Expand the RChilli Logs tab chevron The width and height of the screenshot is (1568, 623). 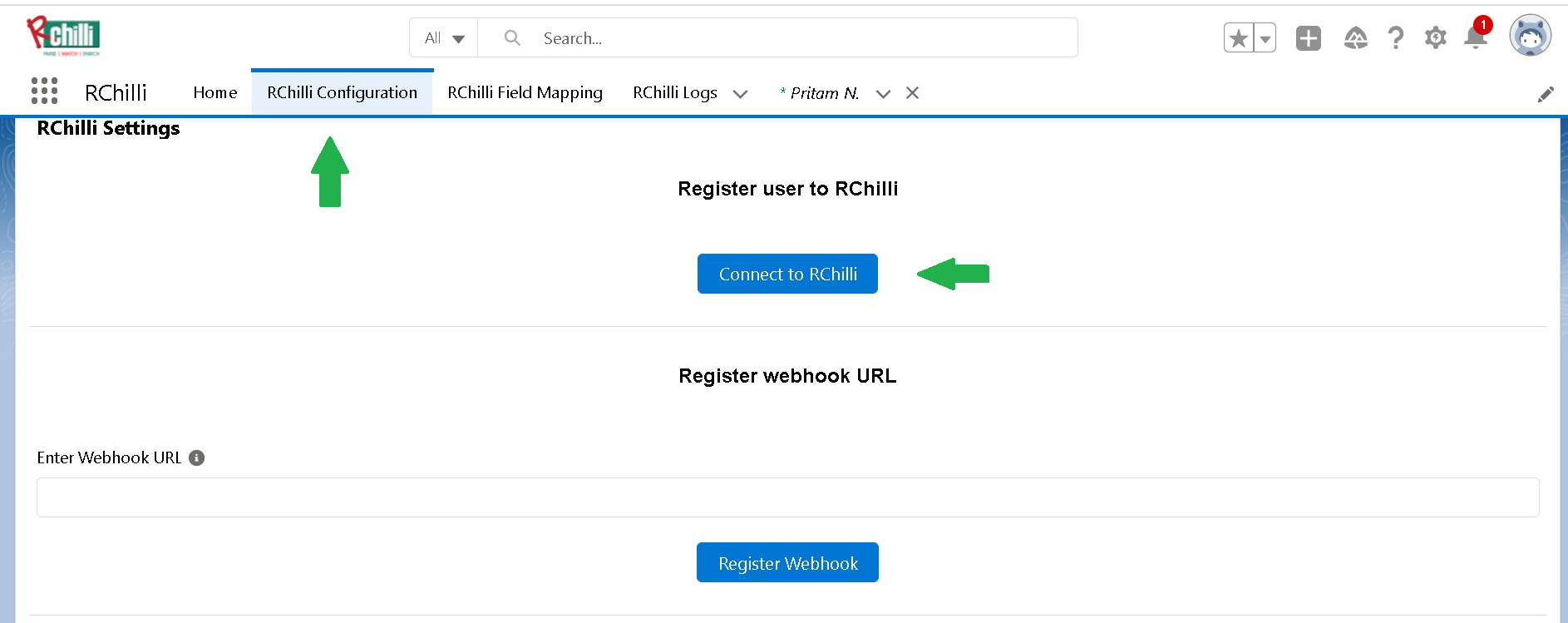pos(740,94)
